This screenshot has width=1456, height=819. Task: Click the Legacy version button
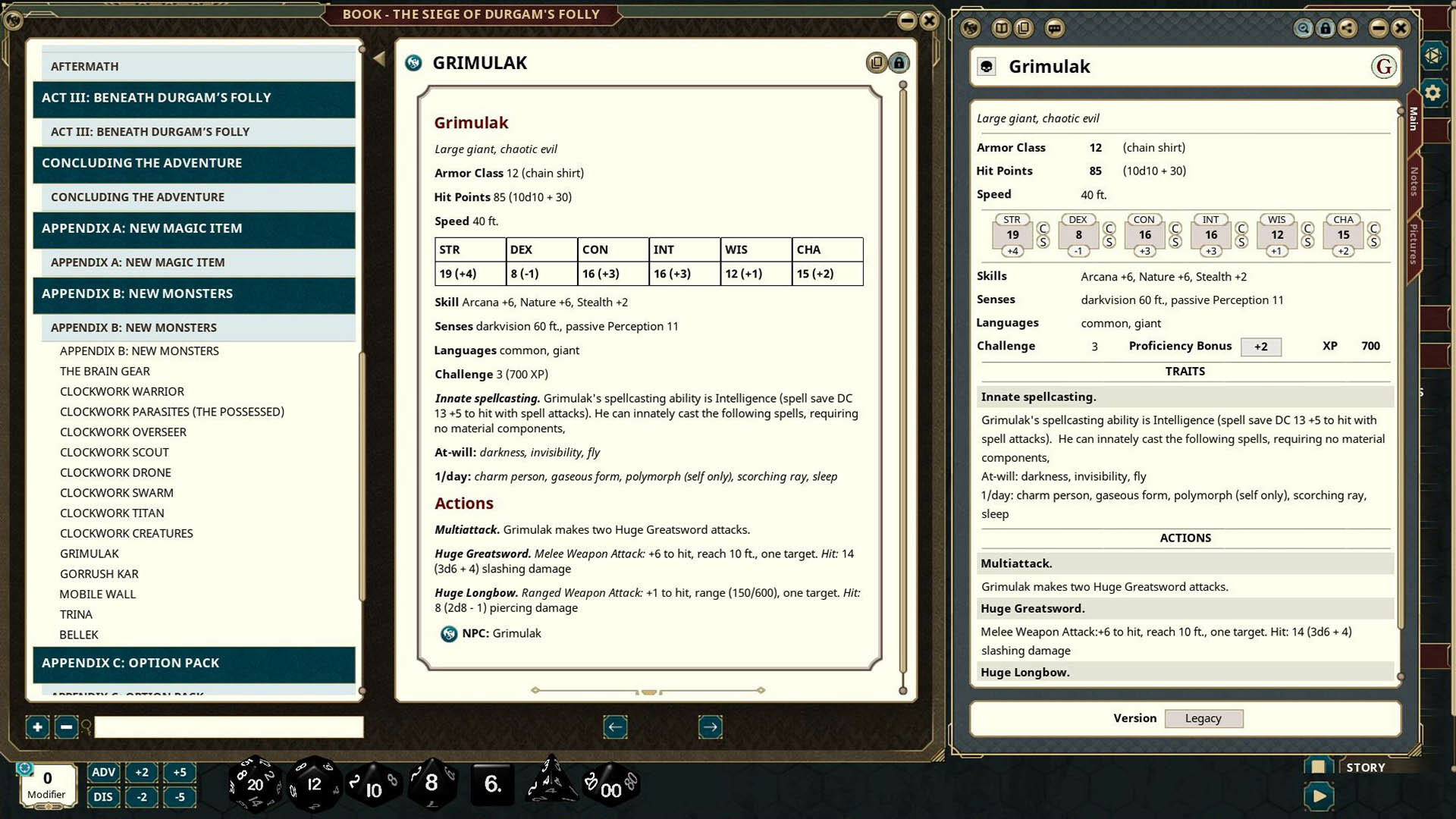(x=1203, y=718)
